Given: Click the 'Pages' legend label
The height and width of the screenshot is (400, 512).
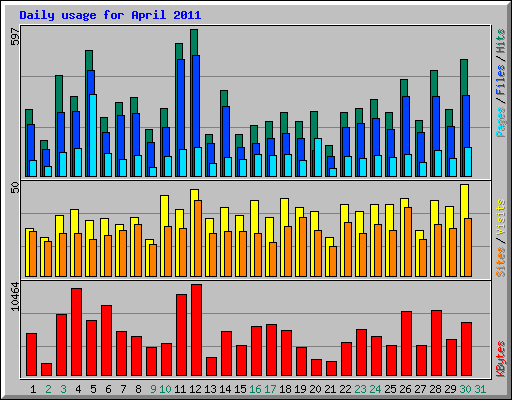Looking at the screenshot, I should 501,122.
